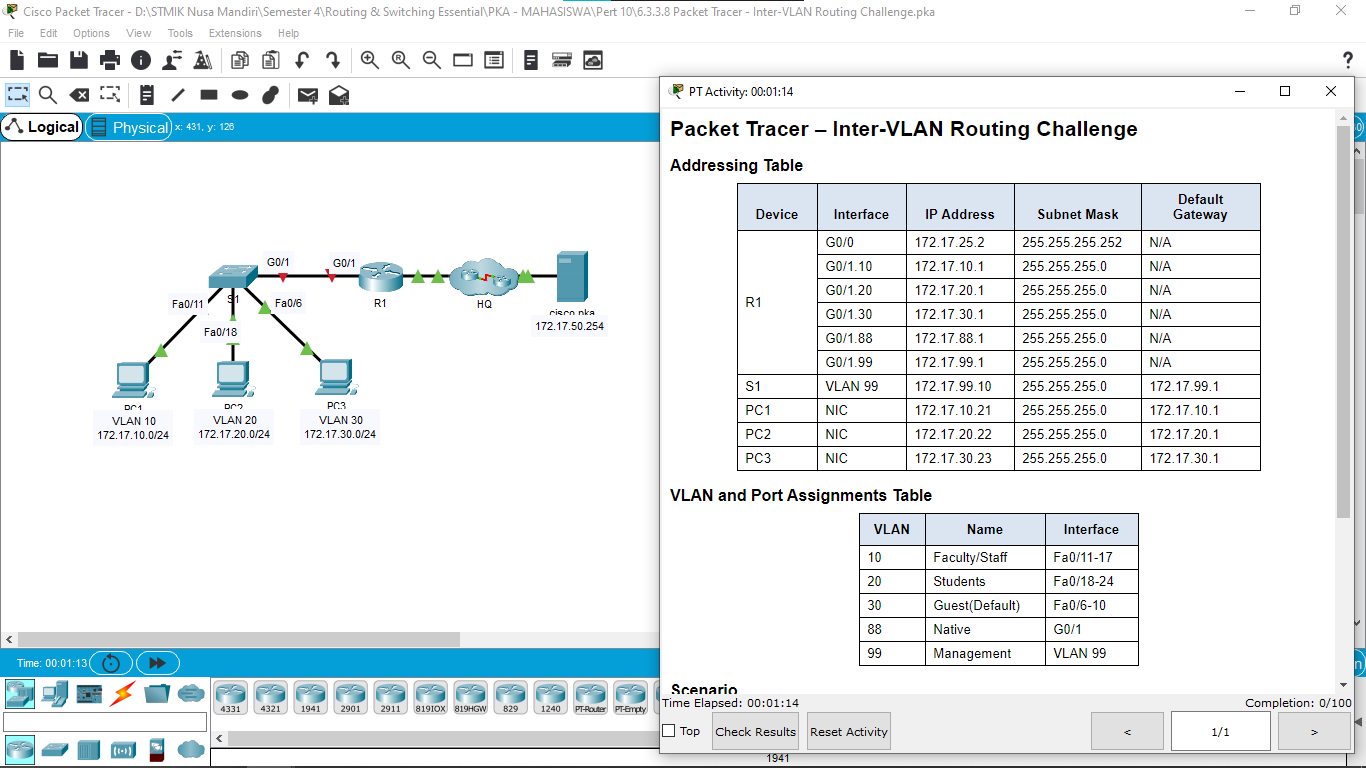This screenshot has width=1366, height=768.
Task: Open the Options menu
Action: pos(91,33)
